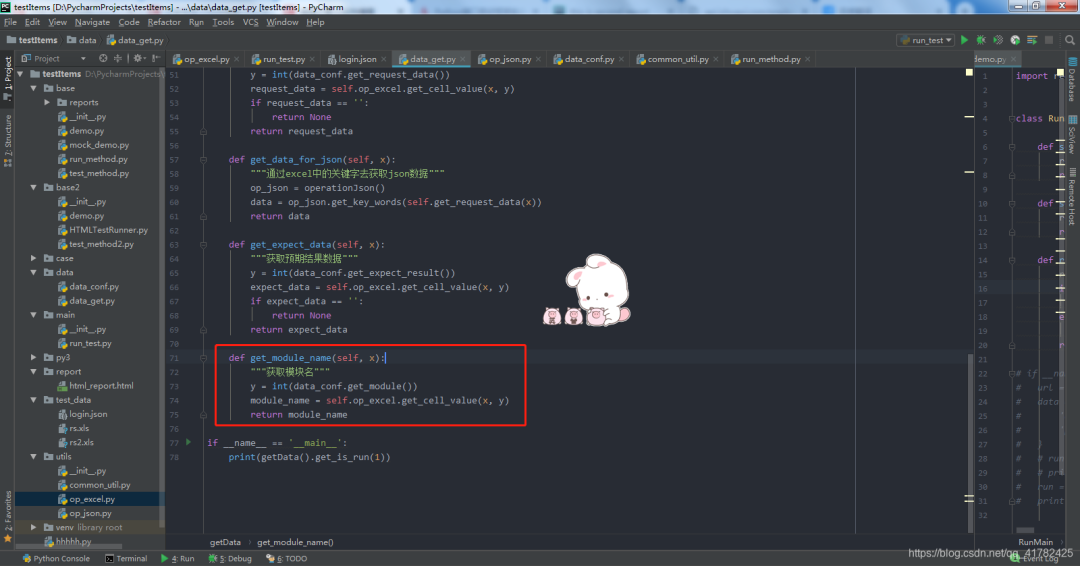
Task: Collapse the testItems root folder
Action: pos(20,74)
